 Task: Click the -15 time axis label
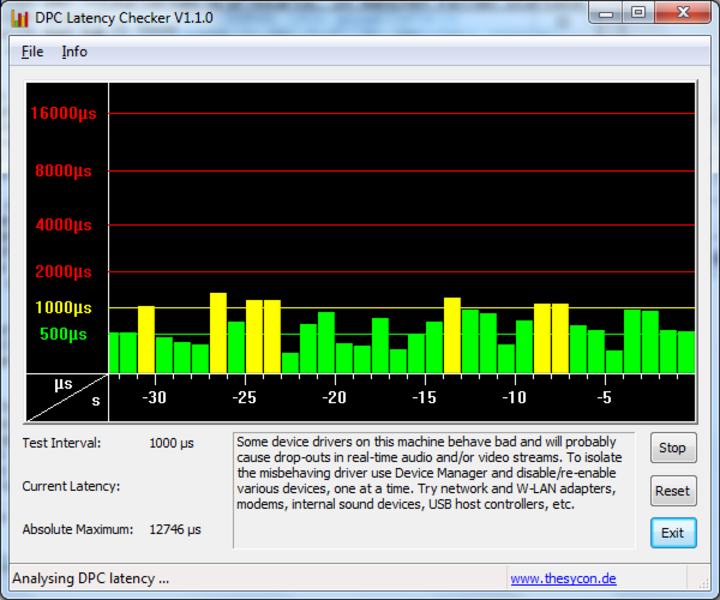tap(424, 398)
